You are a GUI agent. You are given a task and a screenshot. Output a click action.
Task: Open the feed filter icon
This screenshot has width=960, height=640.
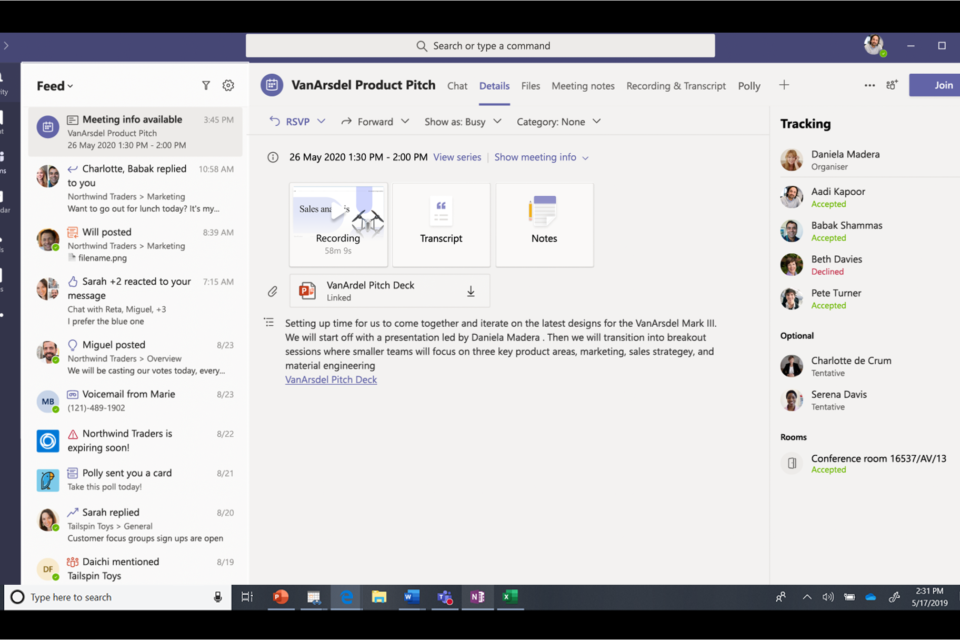pos(206,86)
